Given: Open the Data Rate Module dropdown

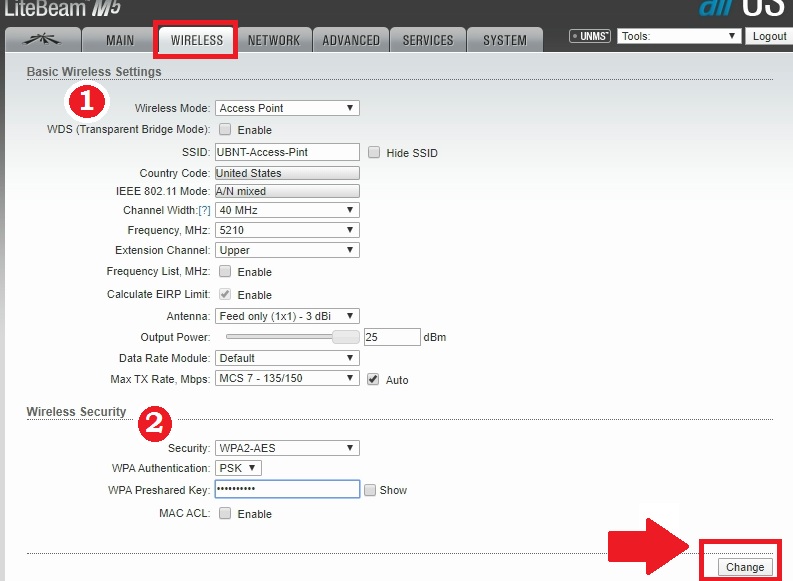Looking at the screenshot, I should pyautogui.click(x=287, y=358).
